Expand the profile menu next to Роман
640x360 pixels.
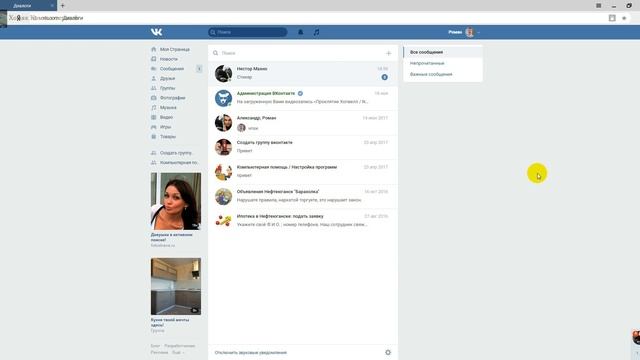coord(478,32)
